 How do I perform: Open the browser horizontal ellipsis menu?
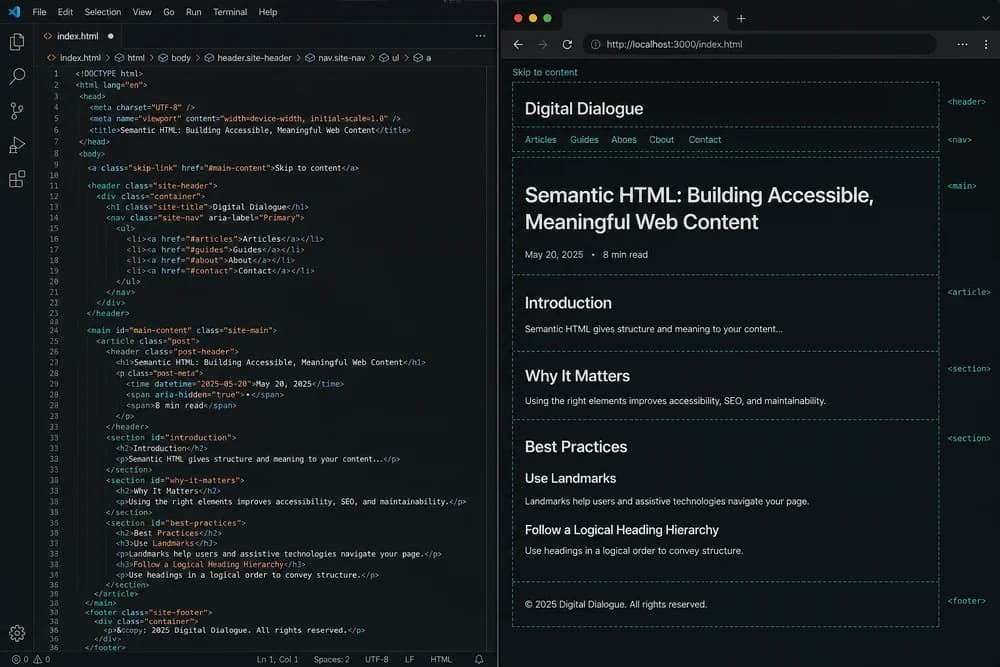[962, 44]
